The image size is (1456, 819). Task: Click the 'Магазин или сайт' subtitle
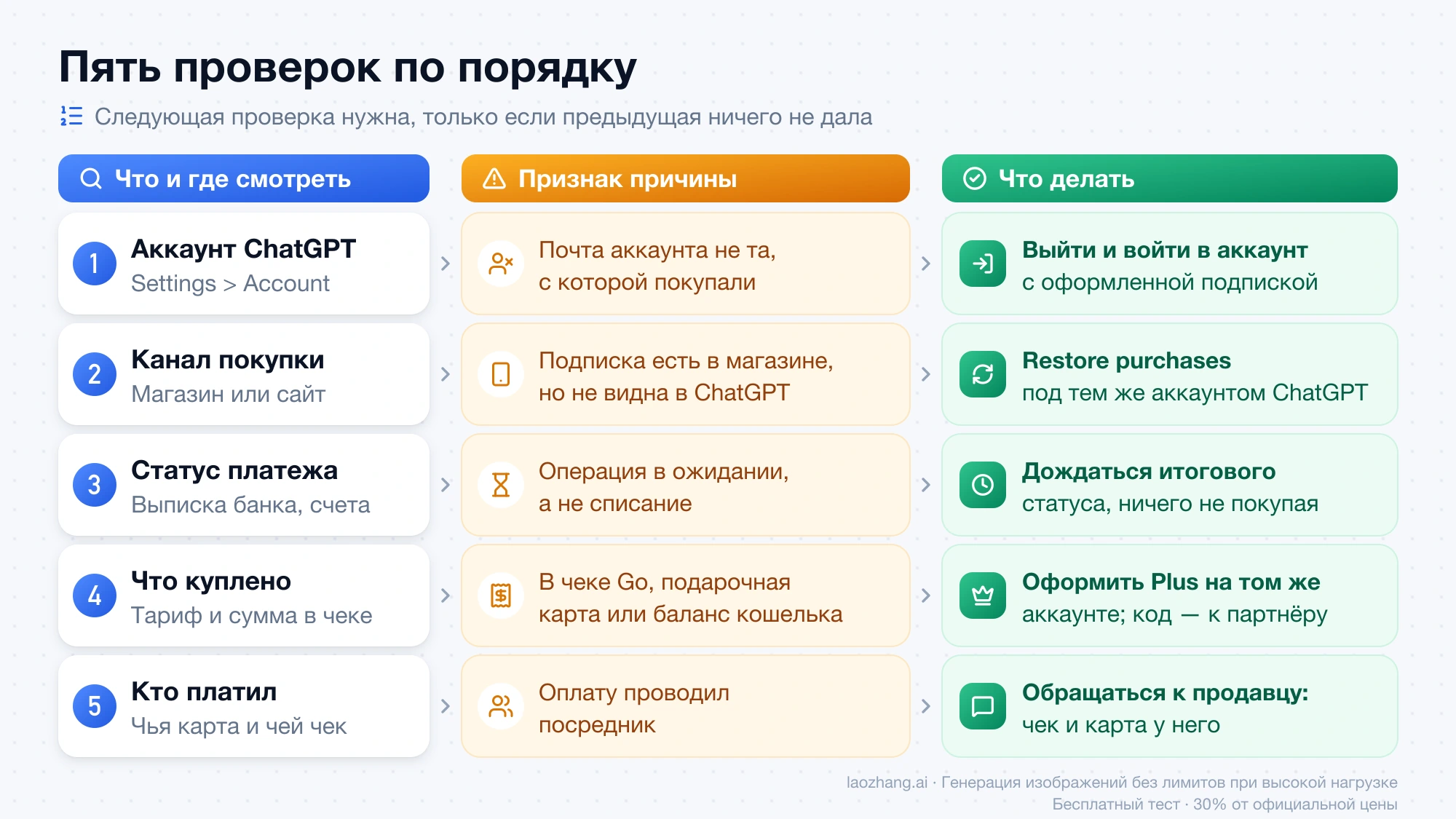[x=228, y=394]
